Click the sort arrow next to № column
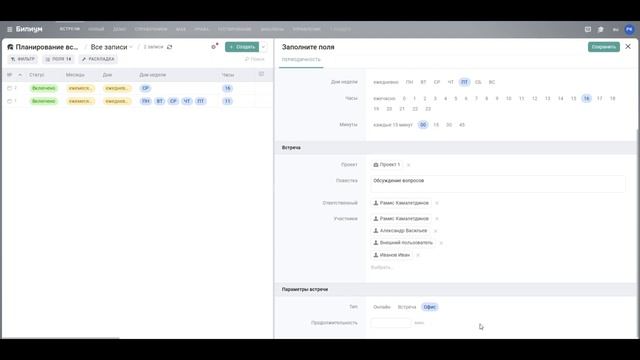640x360 pixels. [20, 75]
